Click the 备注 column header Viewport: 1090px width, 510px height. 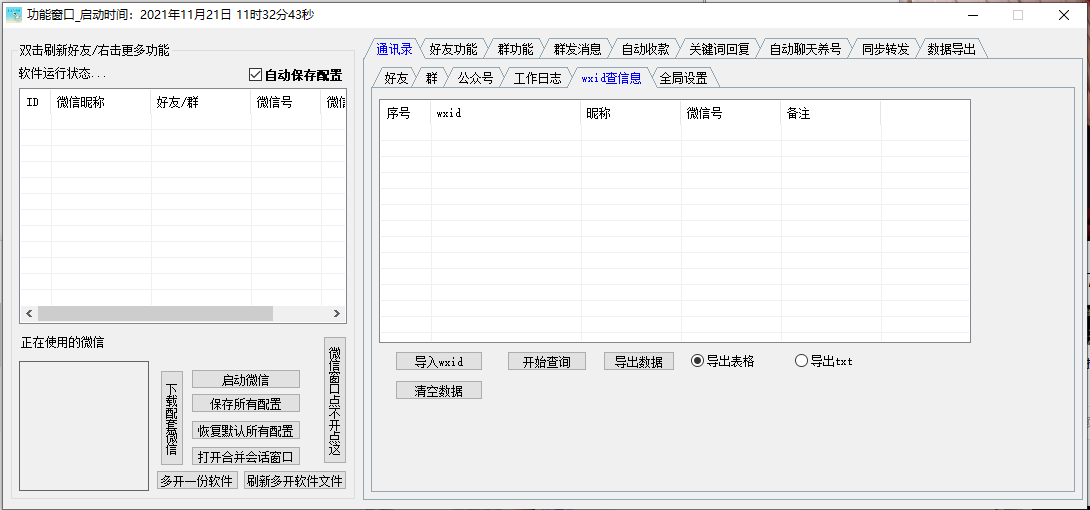831,113
